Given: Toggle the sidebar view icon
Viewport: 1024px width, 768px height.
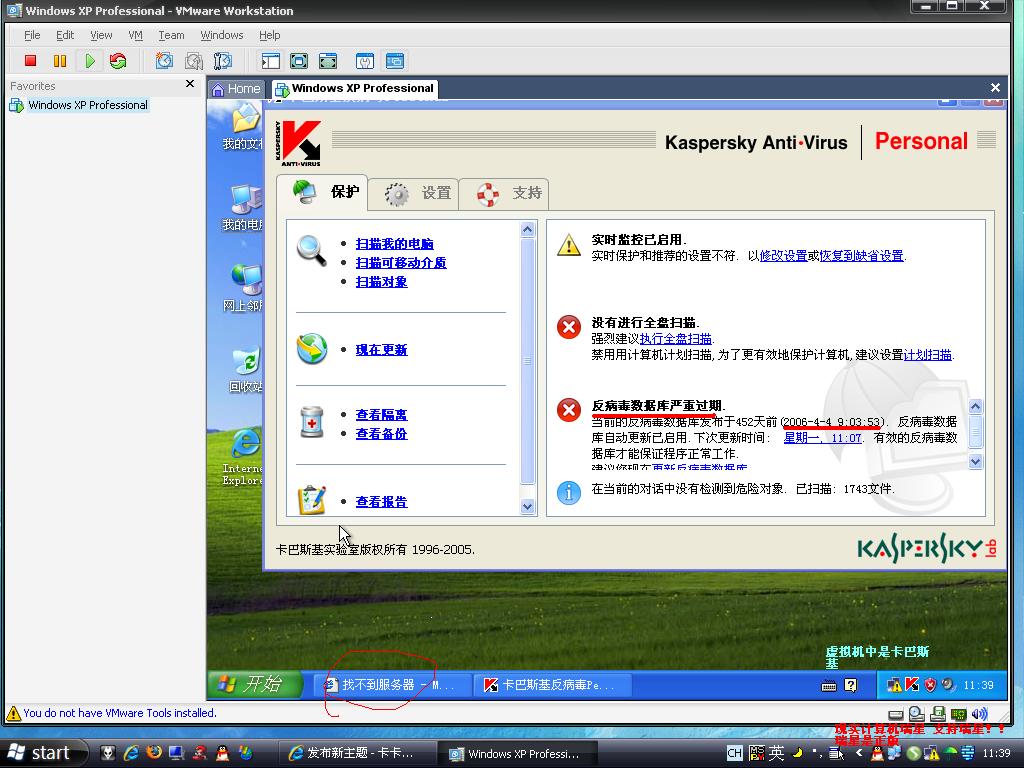Looking at the screenshot, I should point(270,61).
